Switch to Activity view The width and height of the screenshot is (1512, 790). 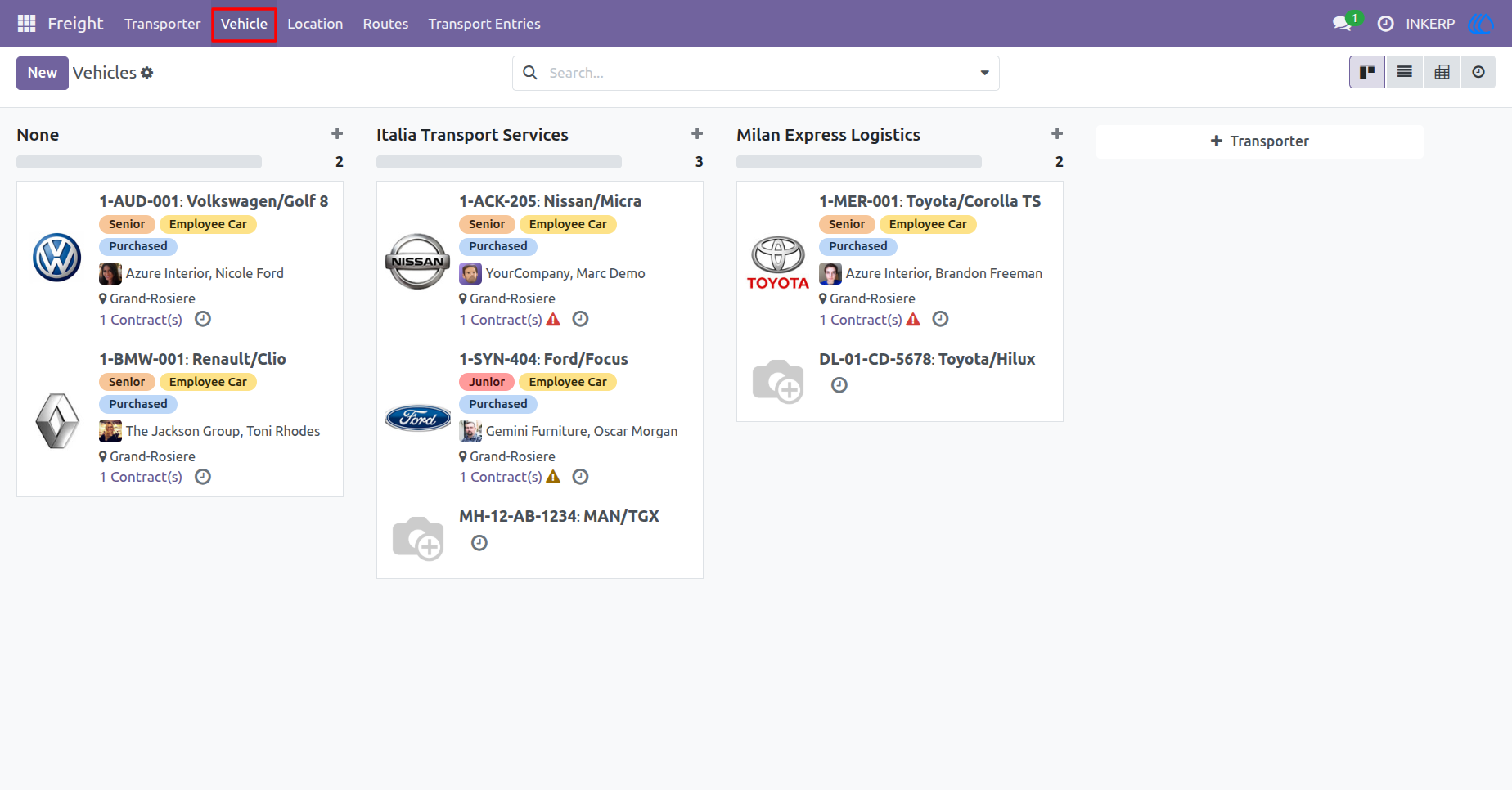[1478, 72]
